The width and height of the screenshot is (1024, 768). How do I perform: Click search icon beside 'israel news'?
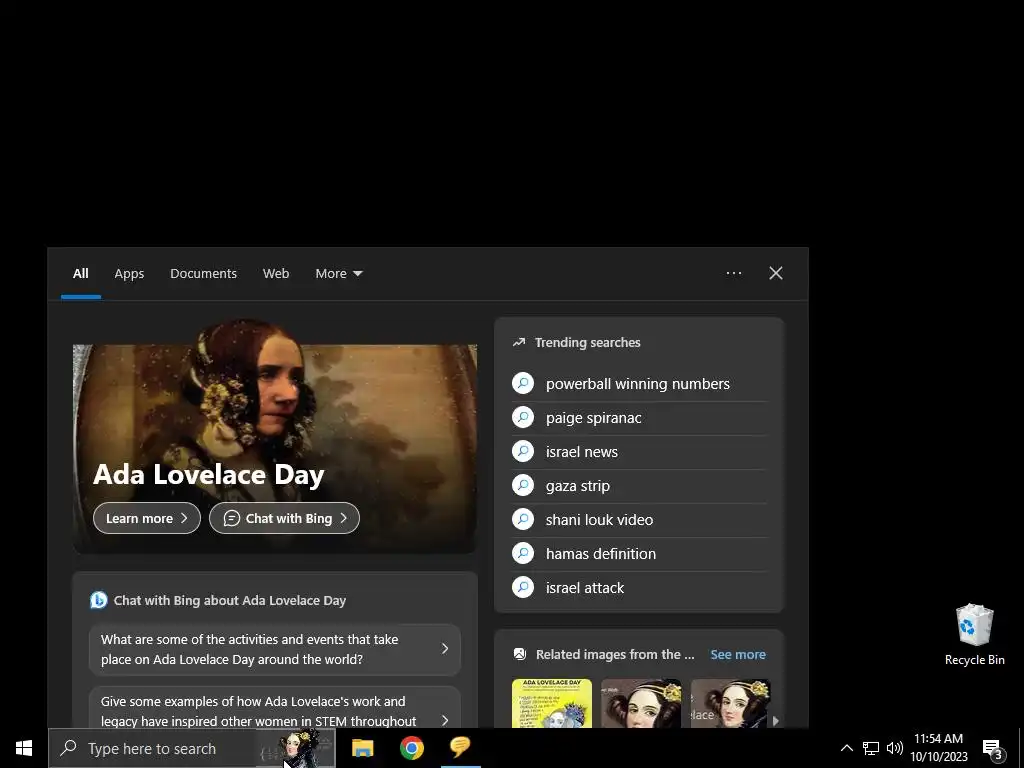point(523,451)
